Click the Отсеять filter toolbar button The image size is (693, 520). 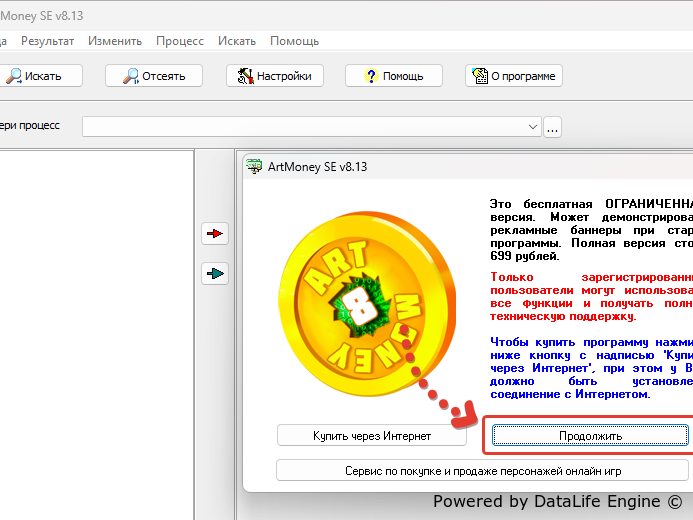tap(154, 76)
